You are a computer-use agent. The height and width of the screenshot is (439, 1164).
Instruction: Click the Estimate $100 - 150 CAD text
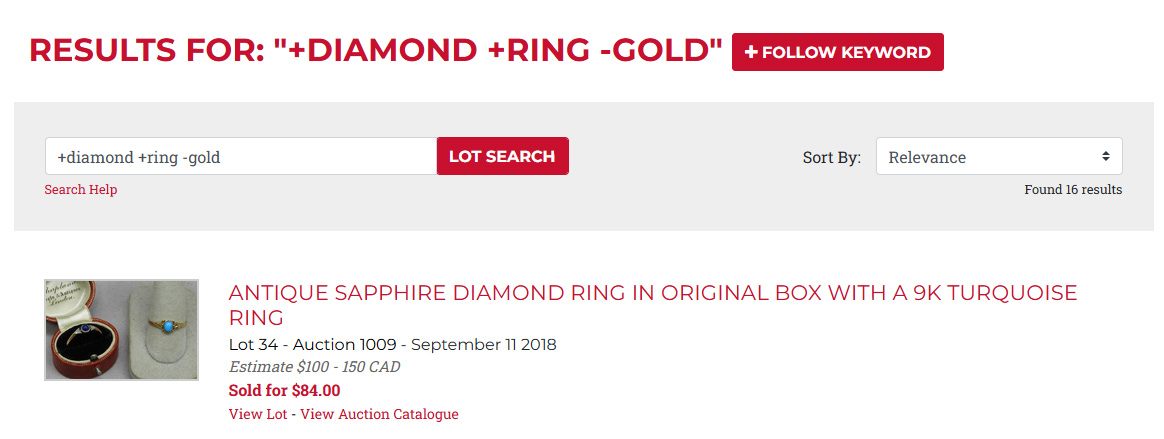click(314, 367)
